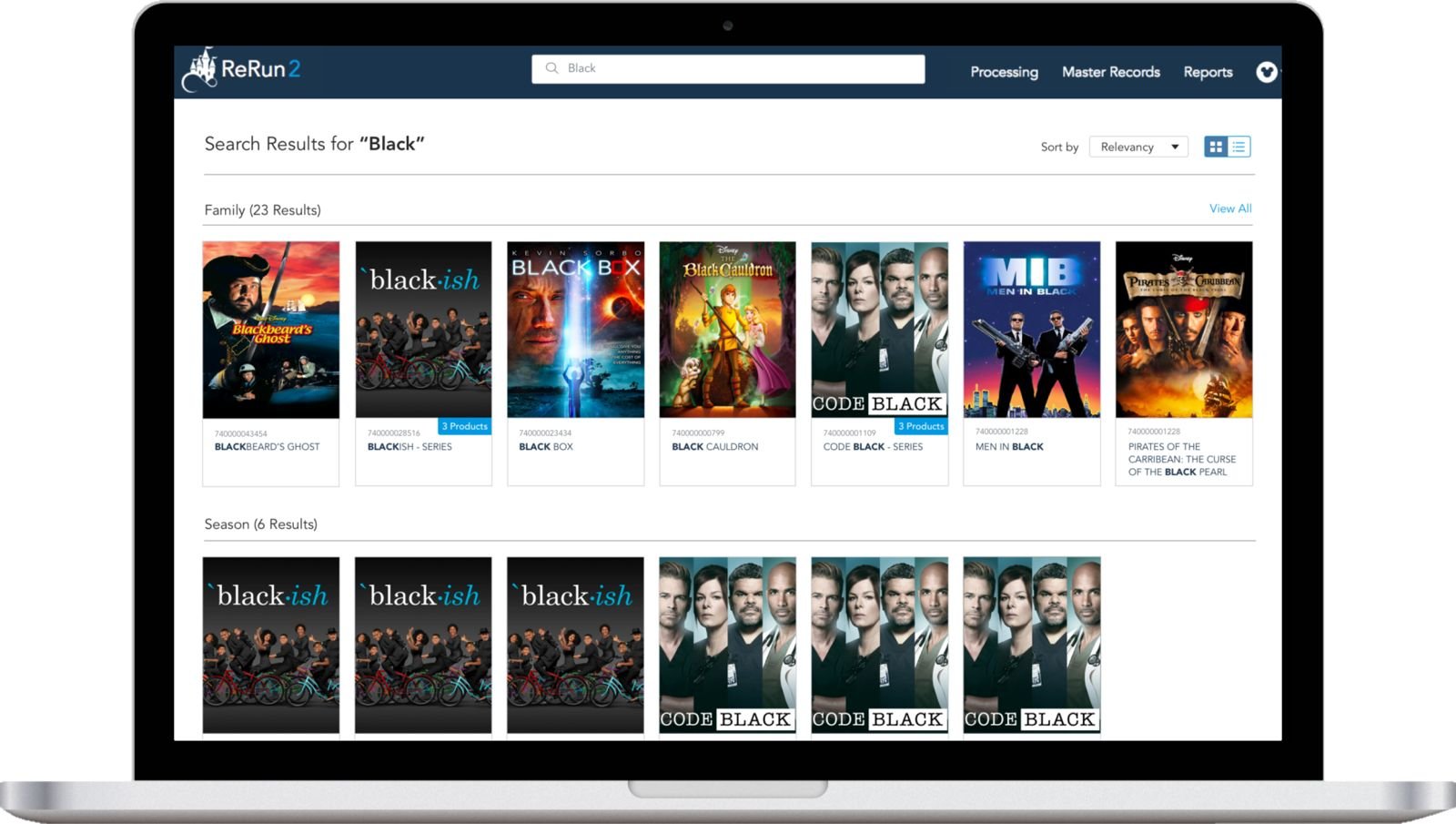Viewport: 1456px width, 824px height.
Task: Open the Black Cauldron poster
Action: (727, 330)
